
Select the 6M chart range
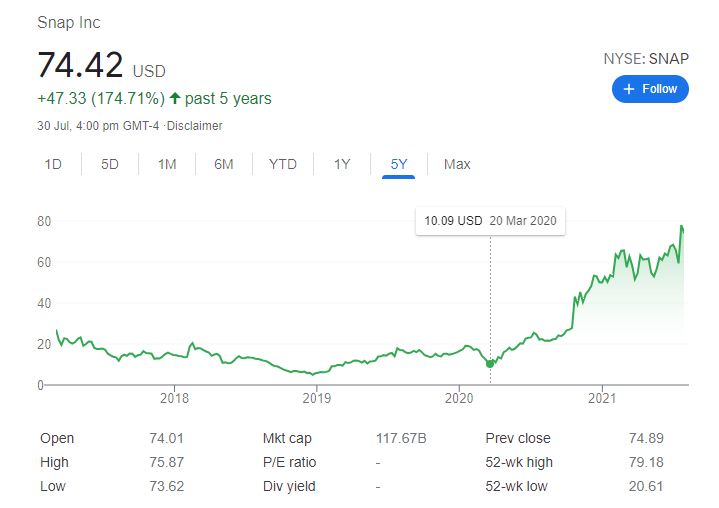click(x=224, y=164)
